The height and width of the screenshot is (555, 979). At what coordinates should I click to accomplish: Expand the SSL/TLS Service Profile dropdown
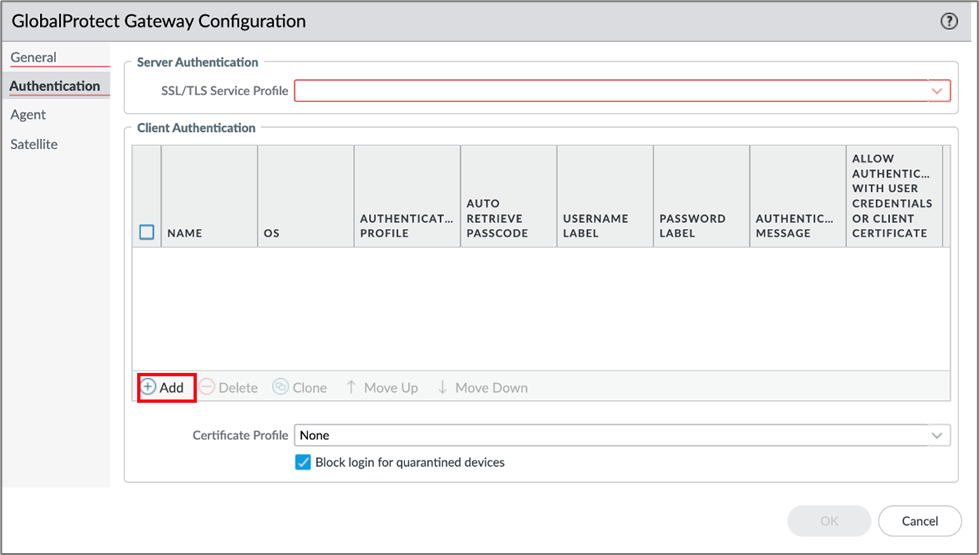(x=937, y=91)
